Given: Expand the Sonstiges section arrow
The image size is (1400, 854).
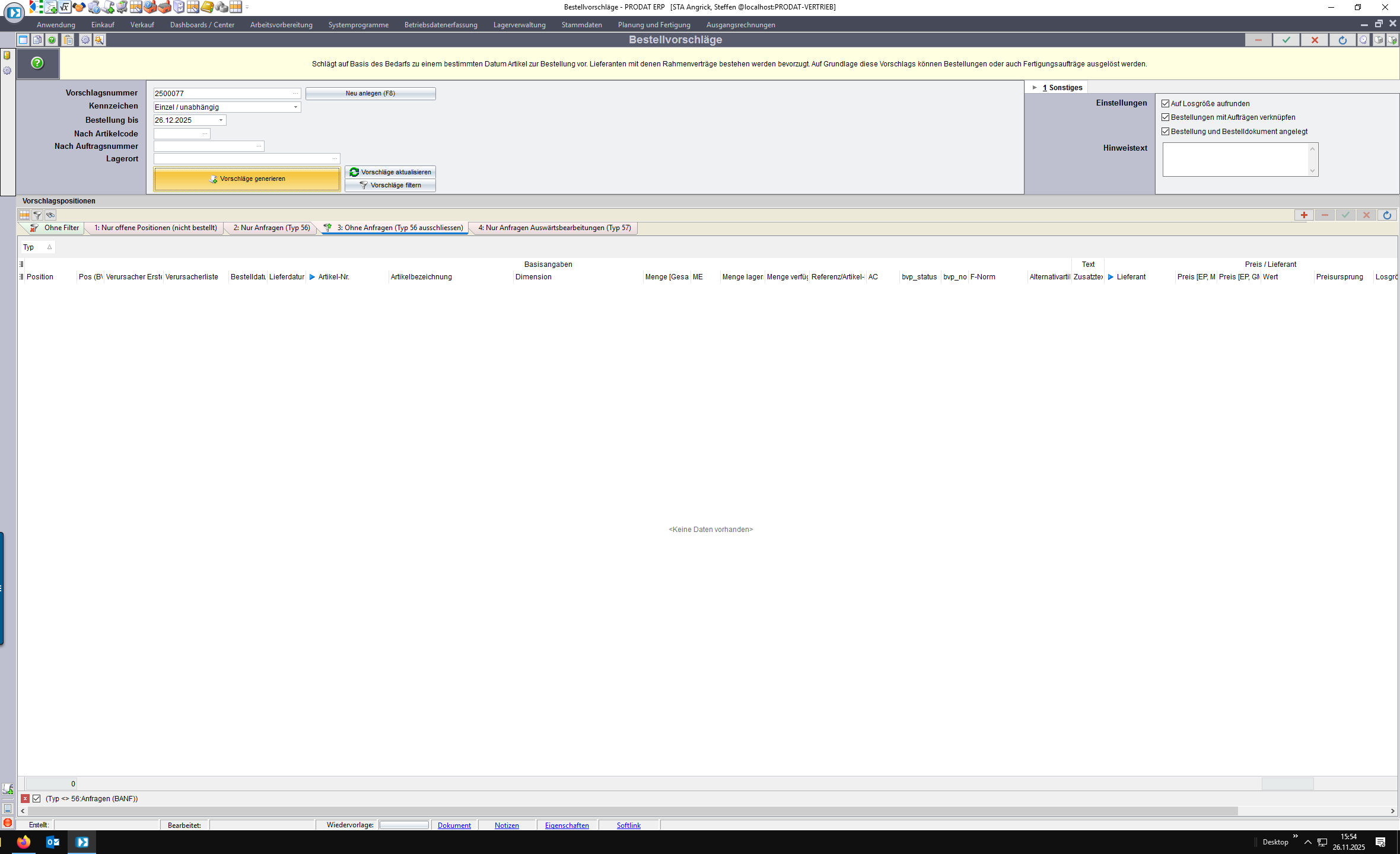Looking at the screenshot, I should [1035, 88].
